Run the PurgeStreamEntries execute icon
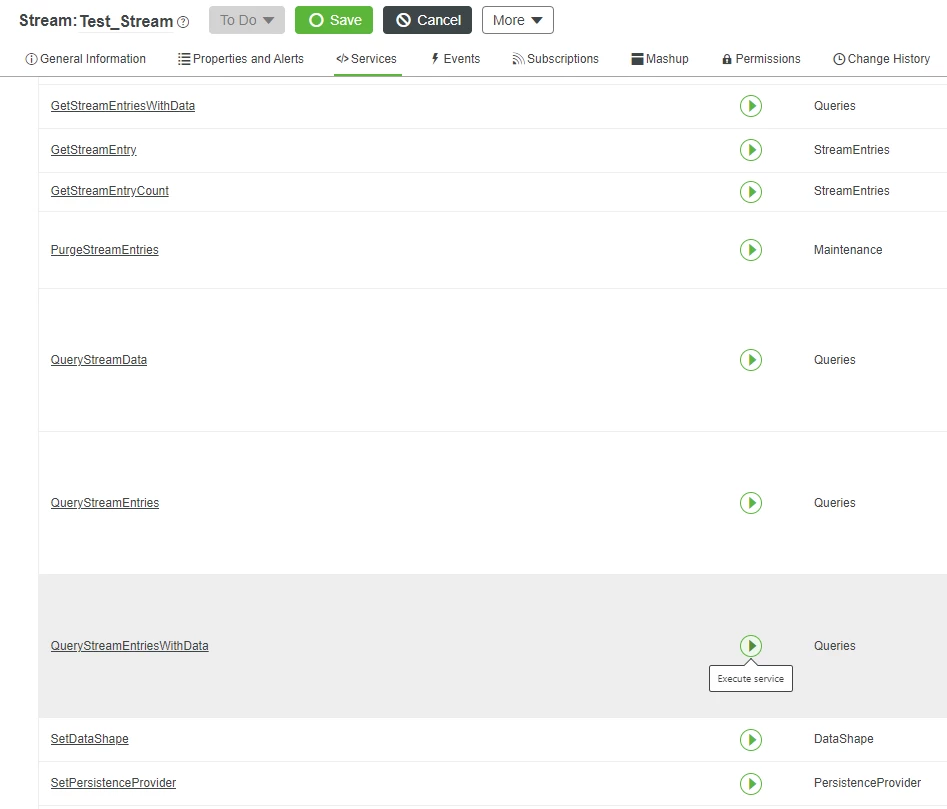The image size is (947, 809). 751,250
